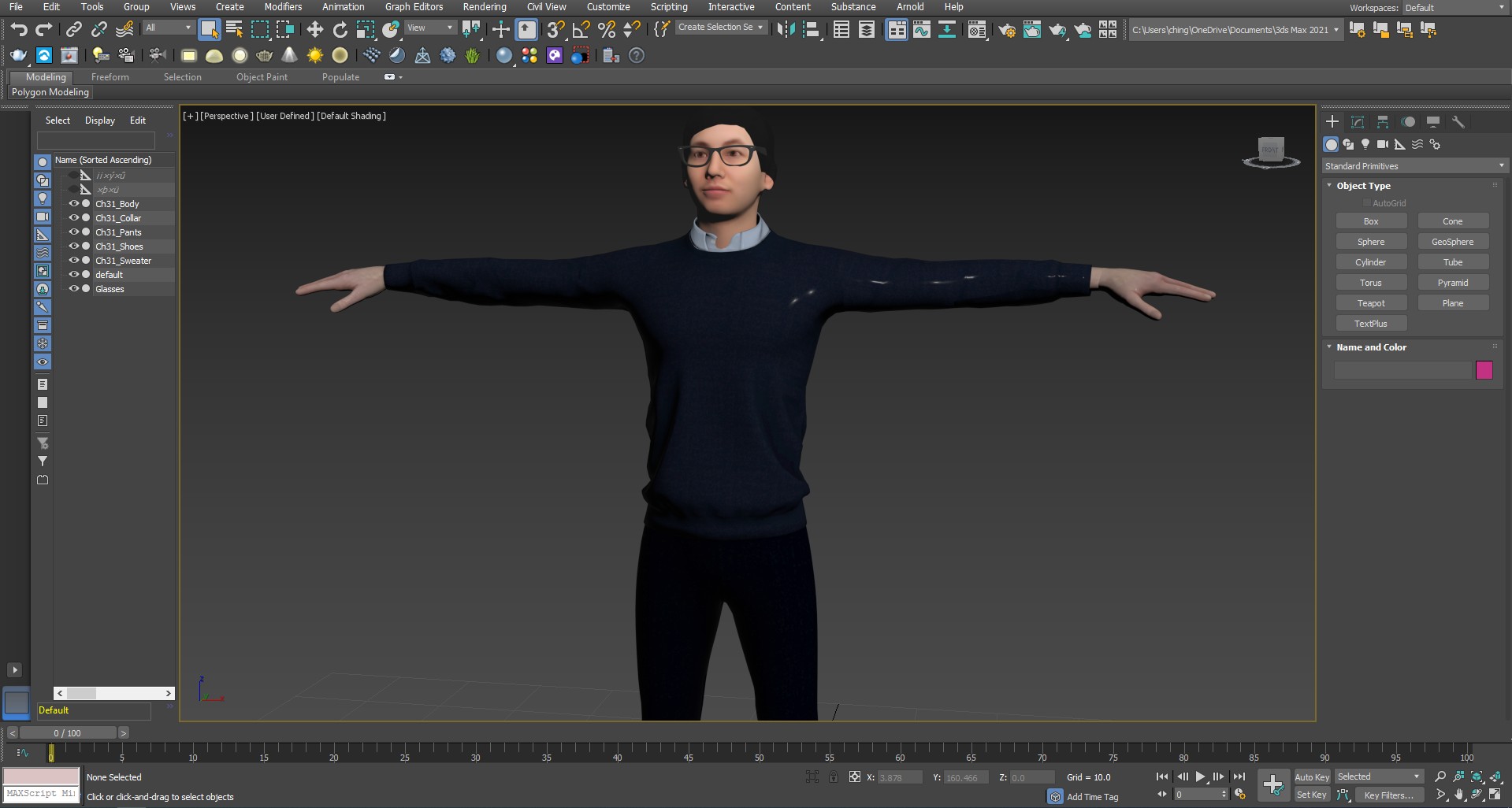Toggle the Angle Snap icon
The width and height of the screenshot is (1512, 808).
(x=581, y=30)
